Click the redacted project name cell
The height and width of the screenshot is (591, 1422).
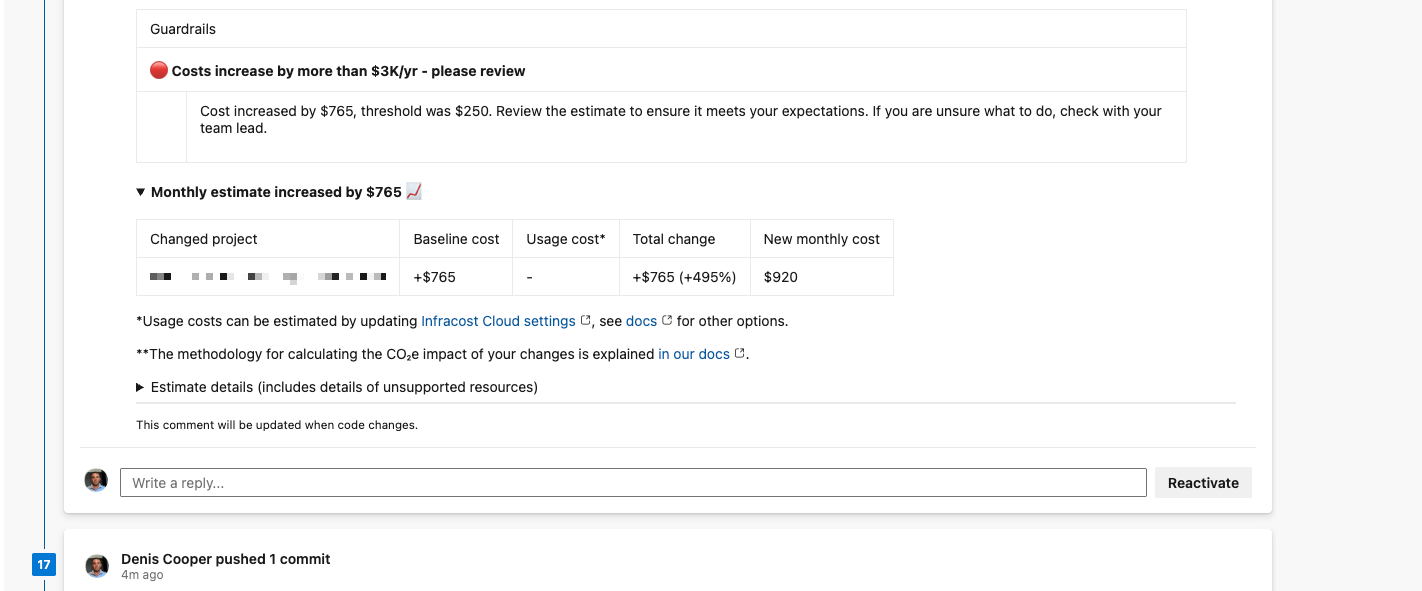coord(268,277)
